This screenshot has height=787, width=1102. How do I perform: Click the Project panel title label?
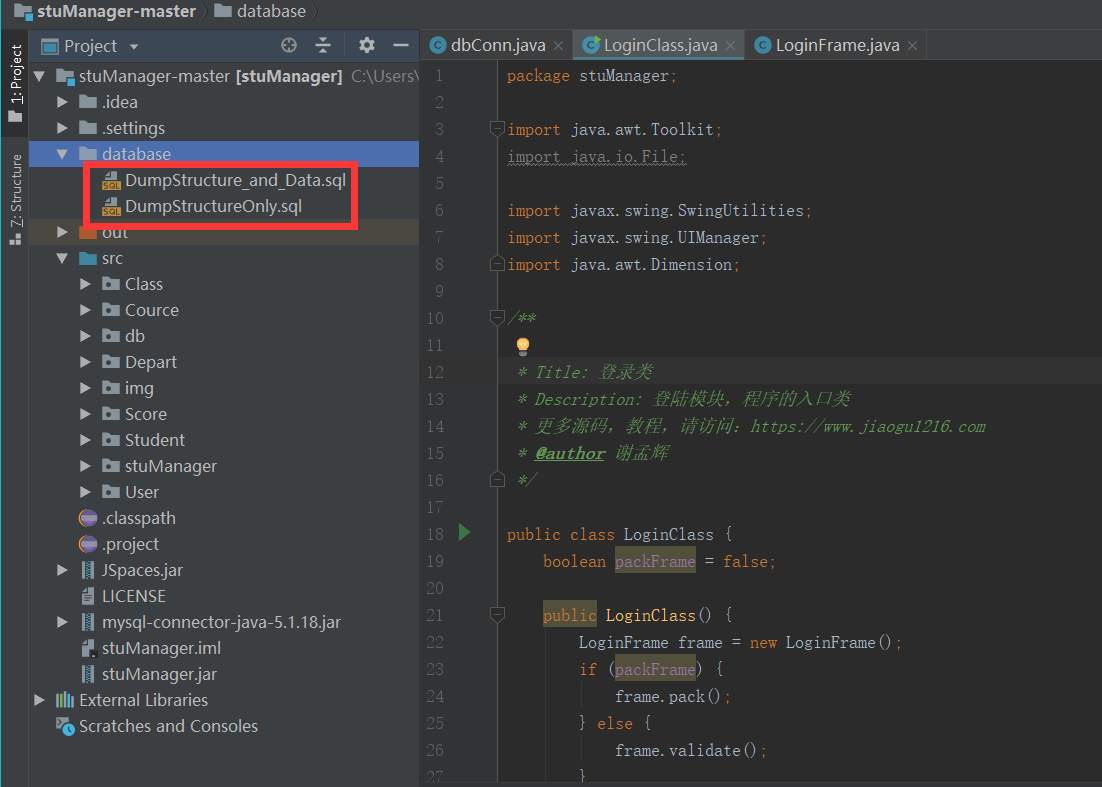click(x=90, y=46)
